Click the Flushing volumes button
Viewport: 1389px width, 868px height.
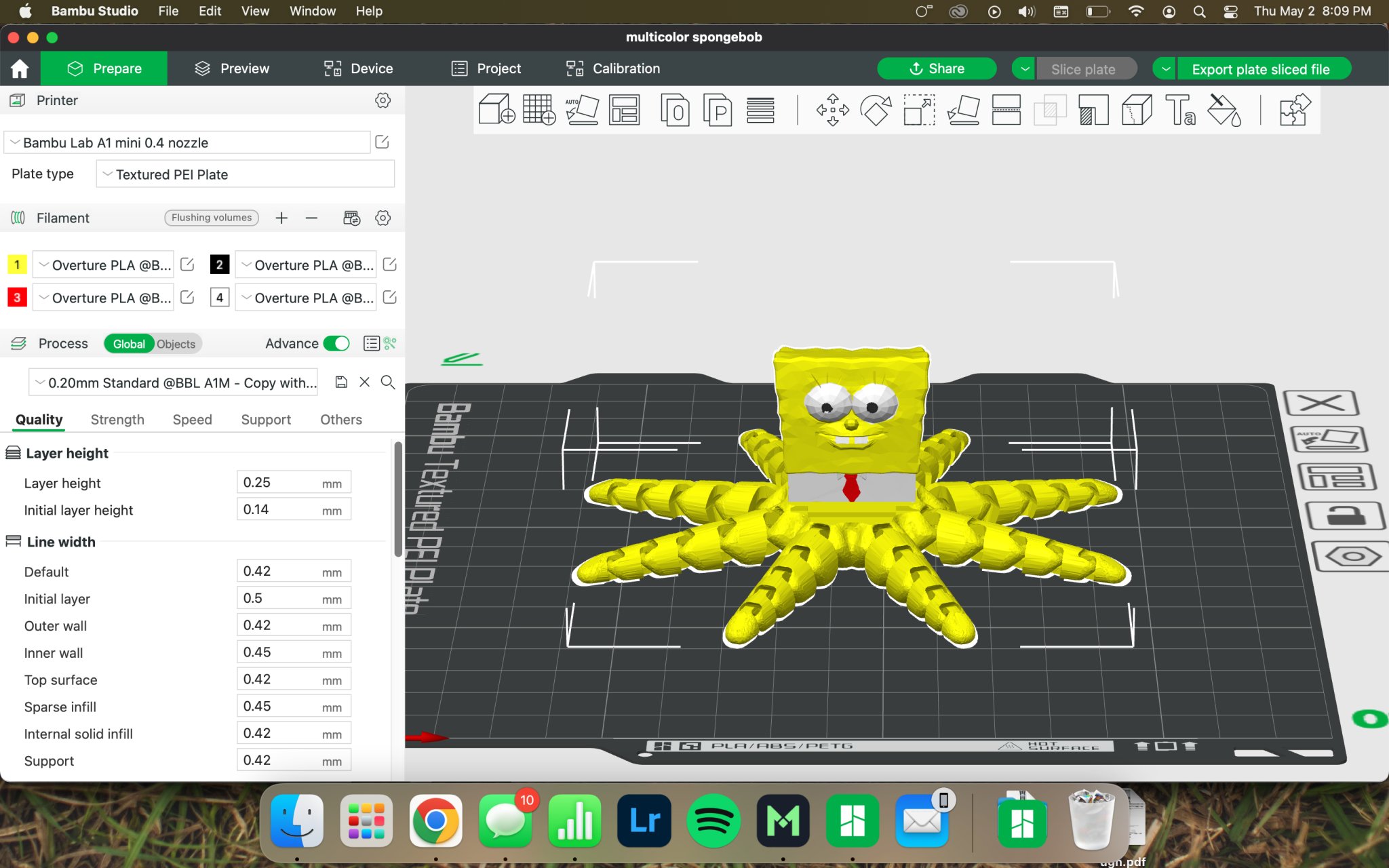[211, 218]
